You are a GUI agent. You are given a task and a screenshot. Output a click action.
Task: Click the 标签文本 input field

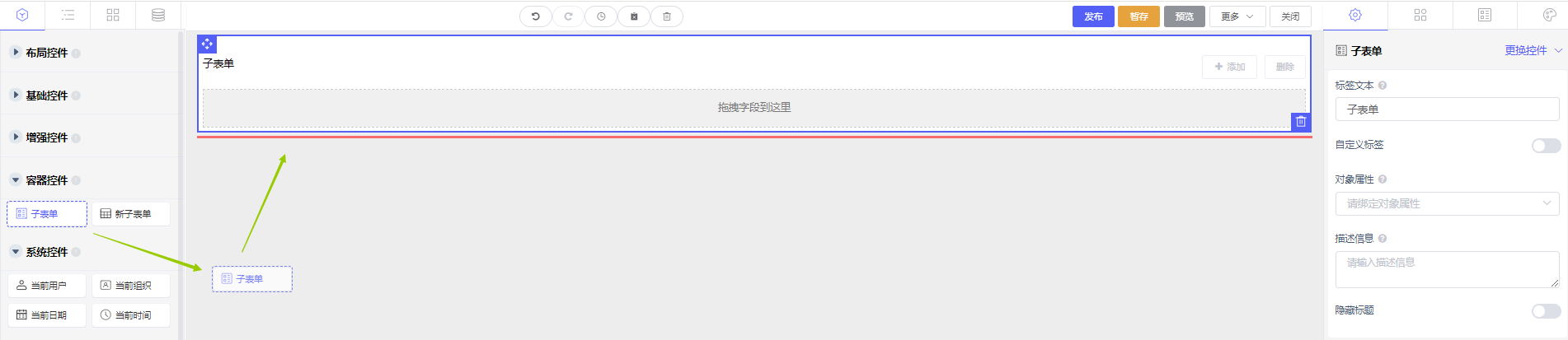pos(1447,109)
